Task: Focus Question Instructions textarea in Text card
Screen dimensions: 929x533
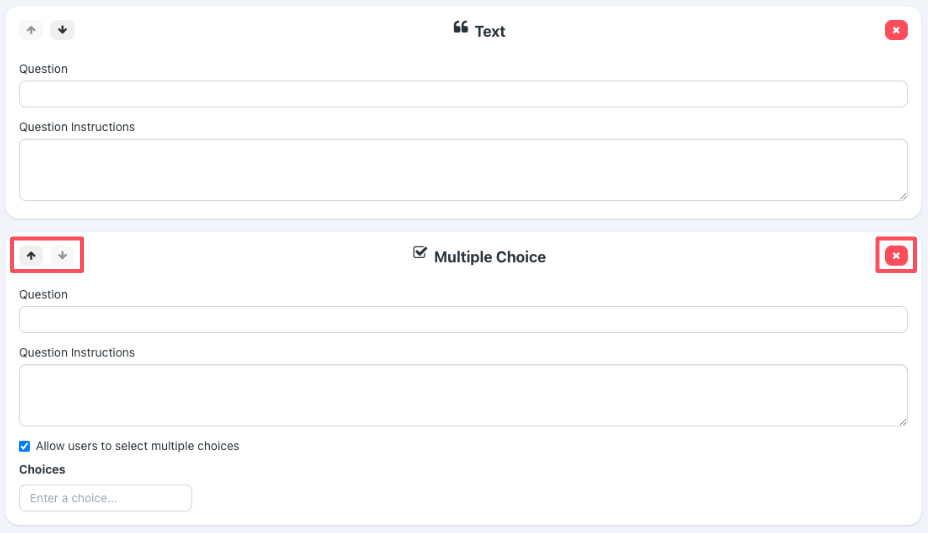Action: [x=463, y=170]
